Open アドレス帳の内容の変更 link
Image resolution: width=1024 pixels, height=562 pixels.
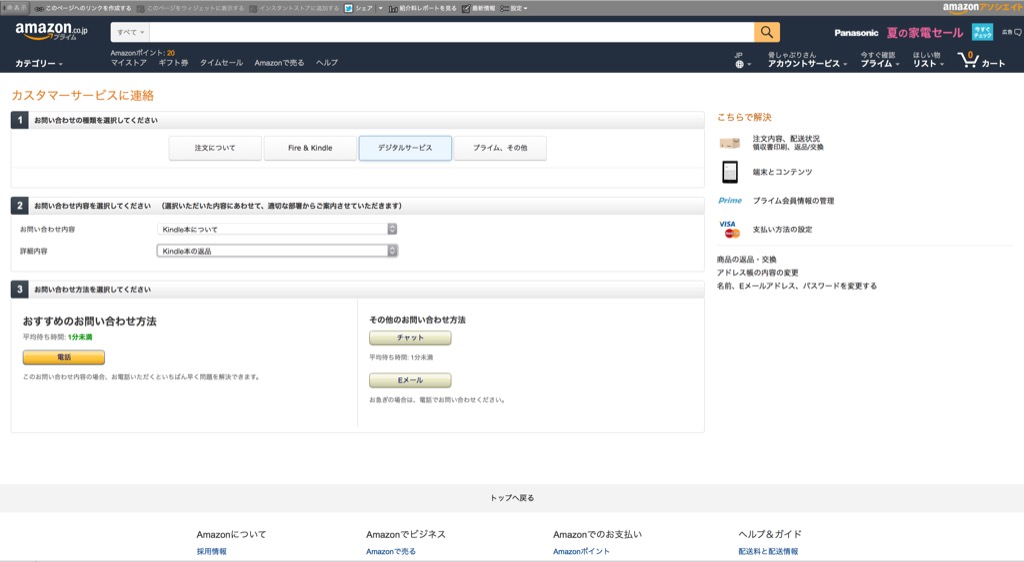[x=758, y=272]
